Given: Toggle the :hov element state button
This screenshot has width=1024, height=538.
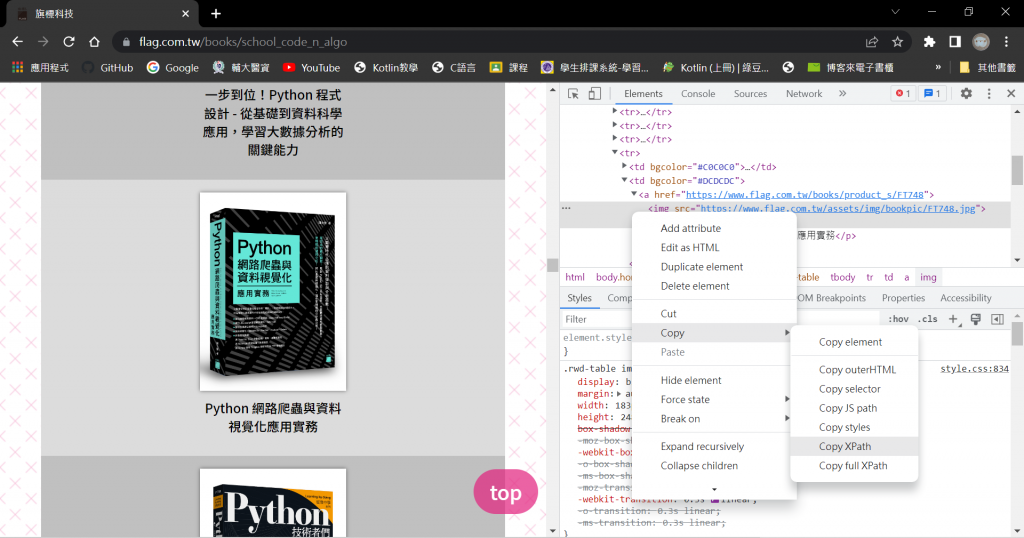Looking at the screenshot, I should (x=898, y=319).
